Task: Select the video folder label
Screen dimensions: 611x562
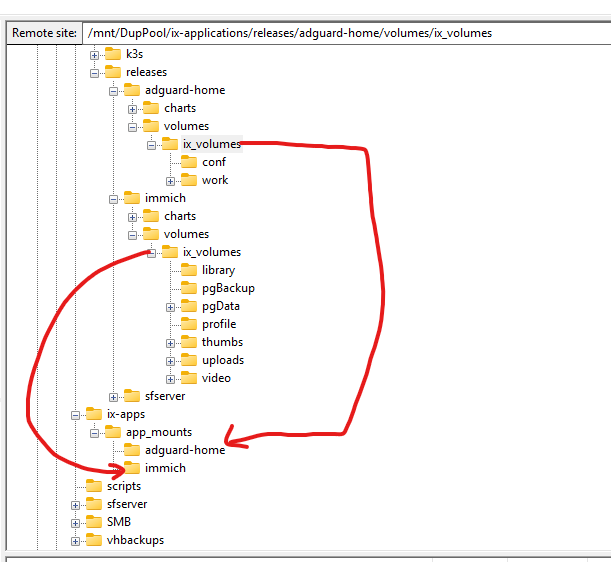Action: click(x=216, y=378)
